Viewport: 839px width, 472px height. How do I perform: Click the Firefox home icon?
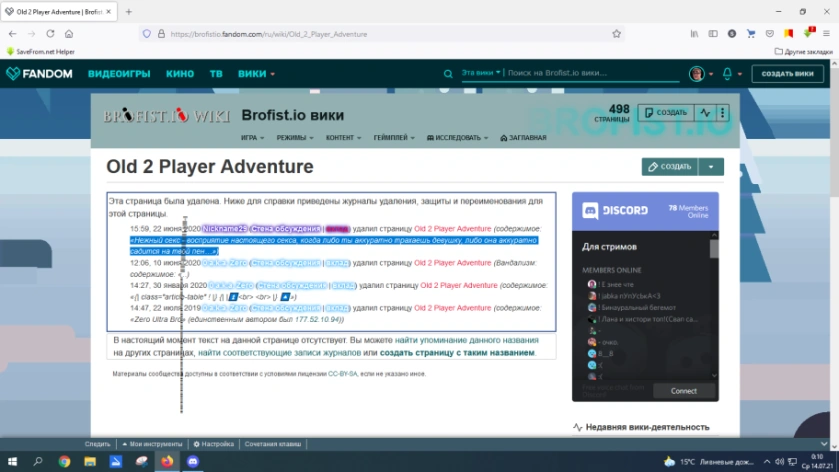69,34
